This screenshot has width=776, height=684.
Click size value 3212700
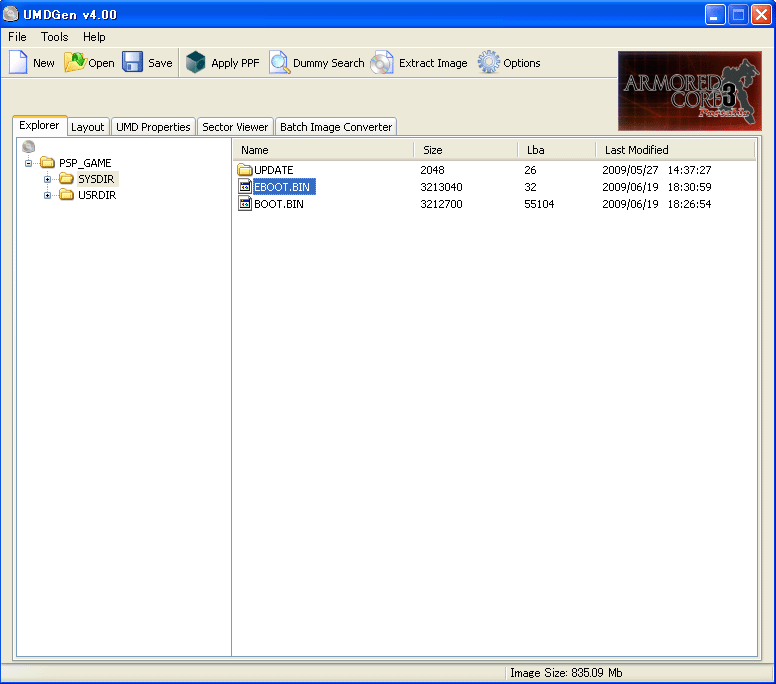tap(441, 203)
